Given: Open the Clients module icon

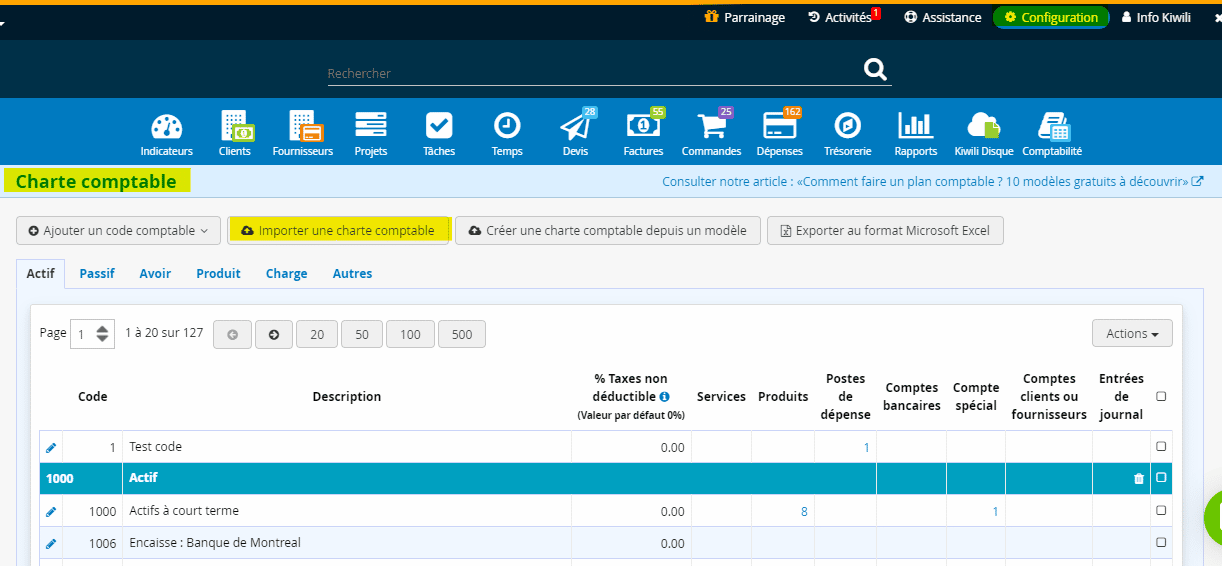Looking at the screenshot, I should [x=235, y=127].
